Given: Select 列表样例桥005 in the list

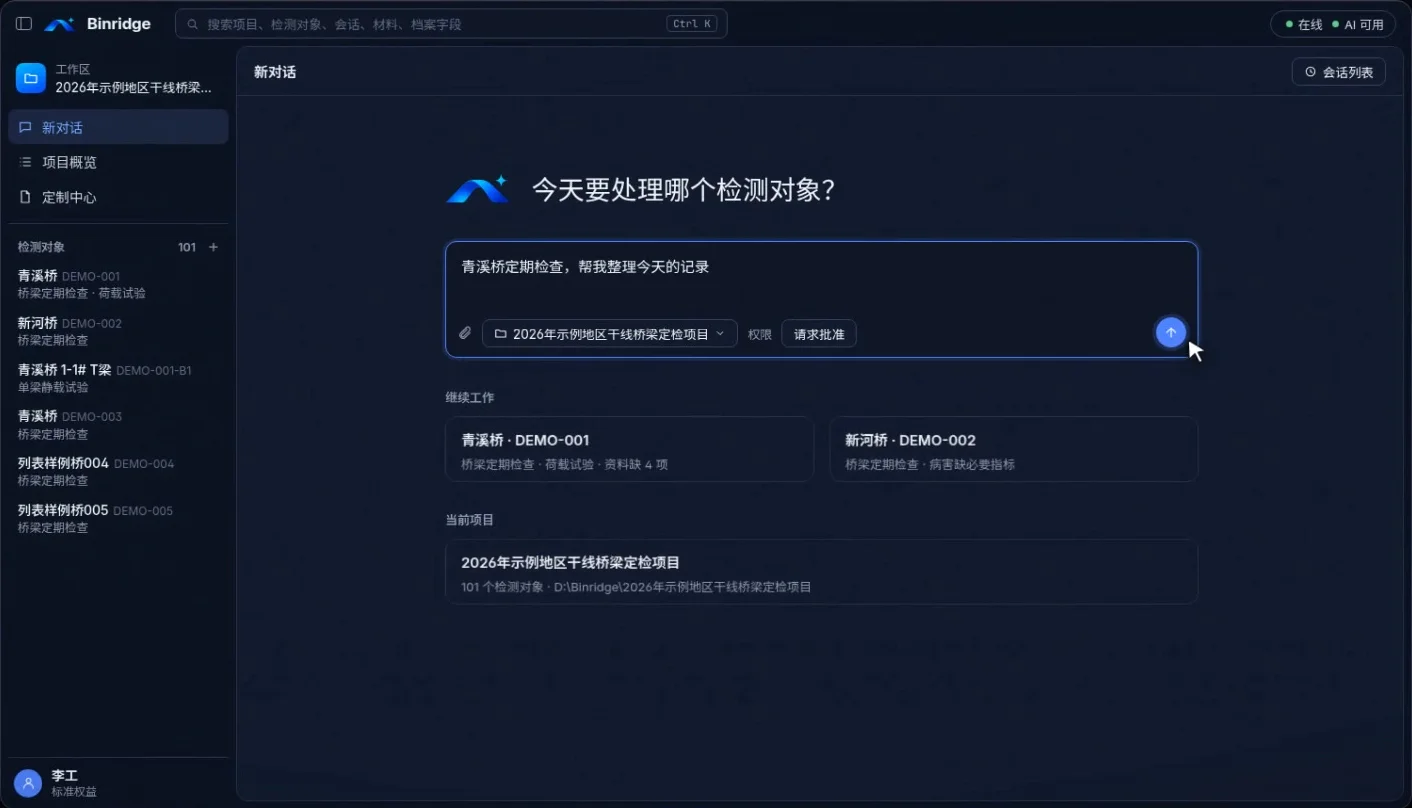Looking at the screenshot, I should [x=119, y=519].
